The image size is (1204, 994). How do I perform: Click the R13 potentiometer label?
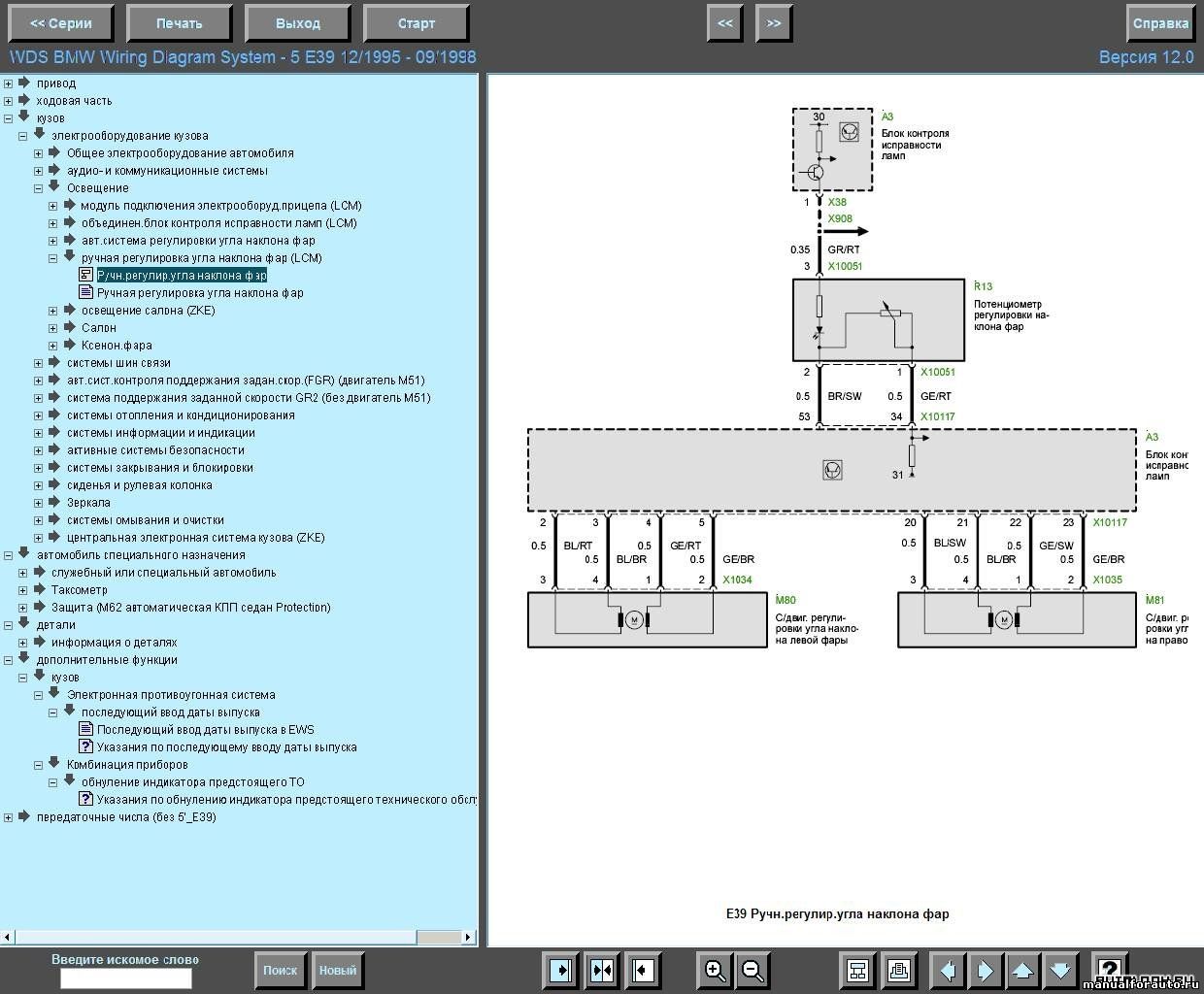coord(983,286)
